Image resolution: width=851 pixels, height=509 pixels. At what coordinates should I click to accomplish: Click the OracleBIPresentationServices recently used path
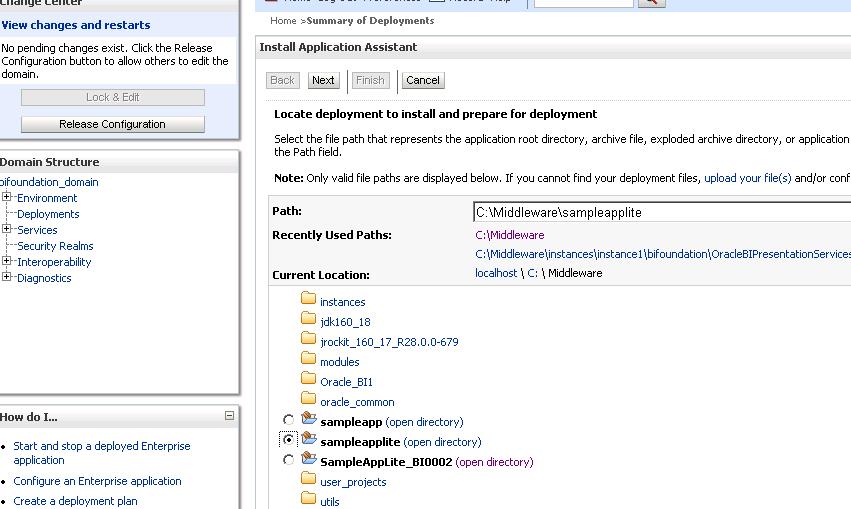click(663, 254)
